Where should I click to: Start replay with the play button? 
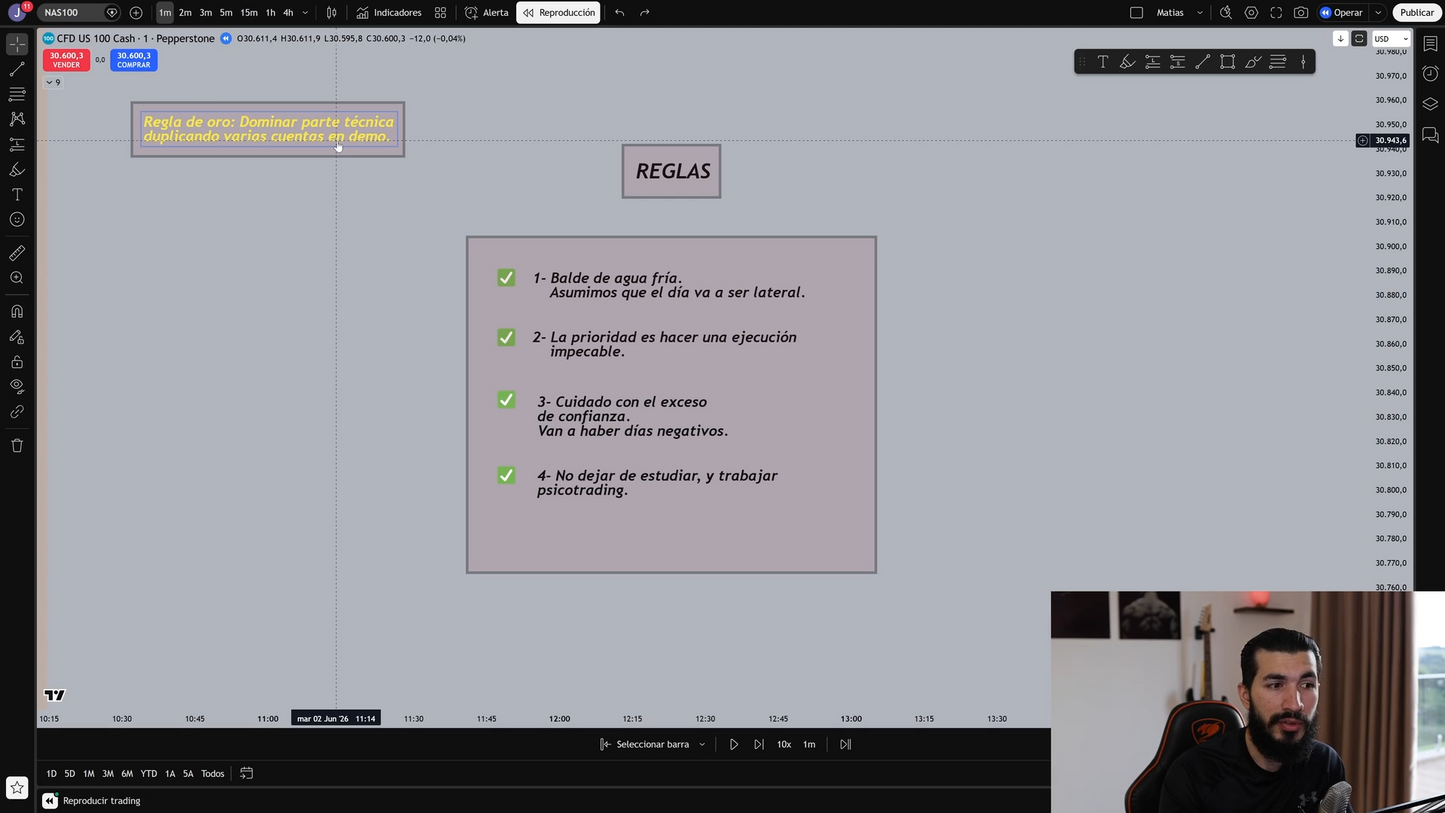734,744
